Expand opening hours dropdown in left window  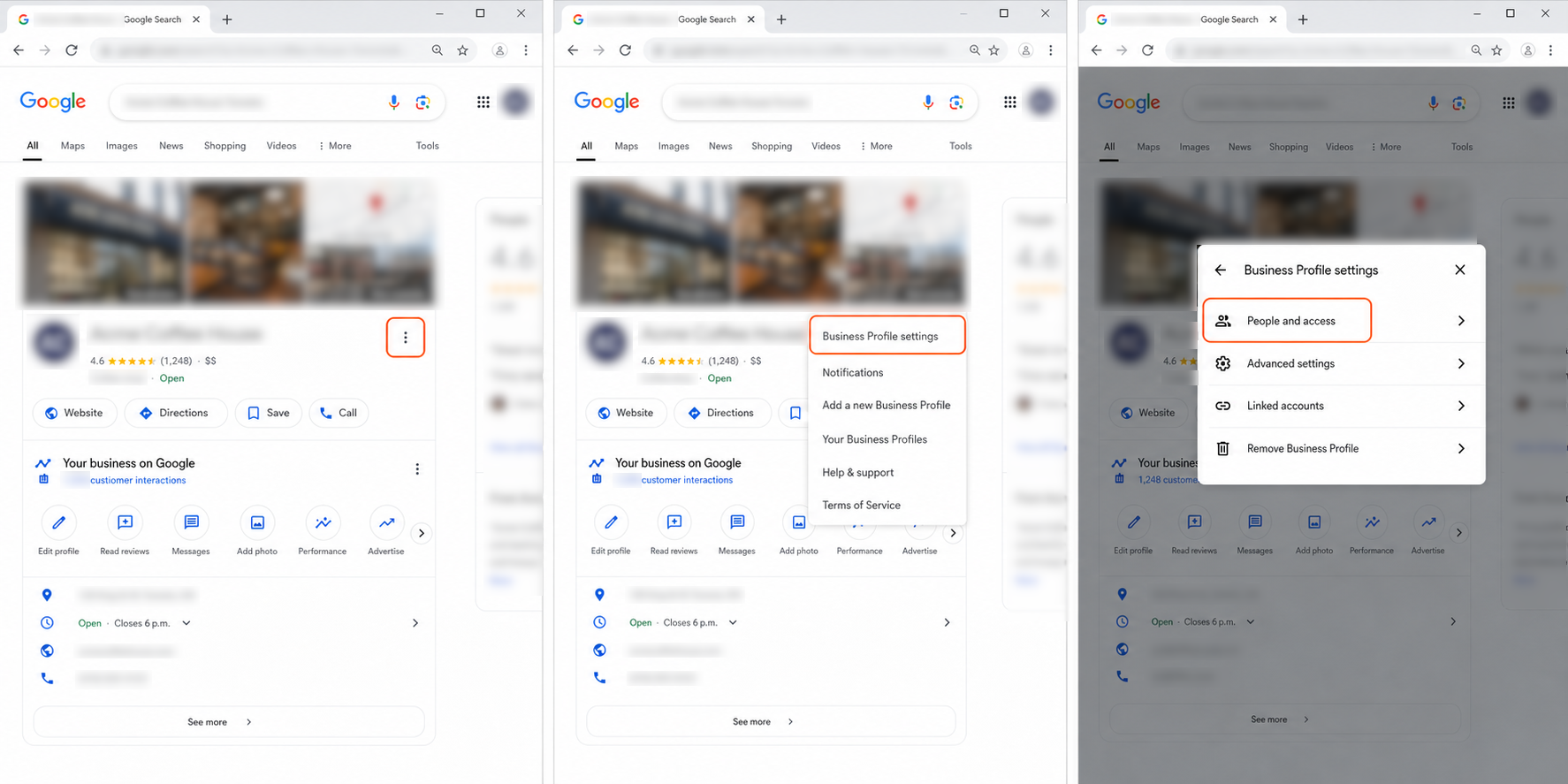pyautogui.click(x=186, y=623)
